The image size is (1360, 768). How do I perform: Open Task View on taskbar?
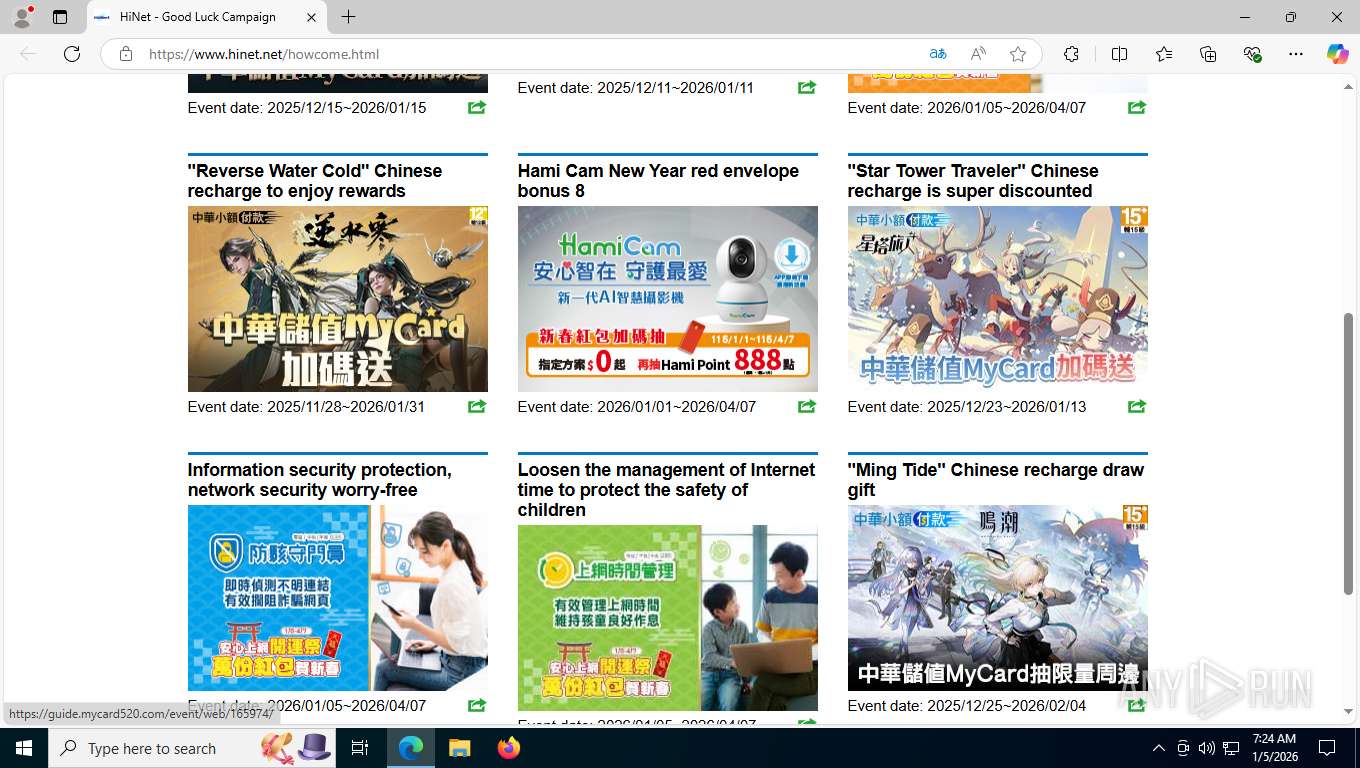point(360,748)
